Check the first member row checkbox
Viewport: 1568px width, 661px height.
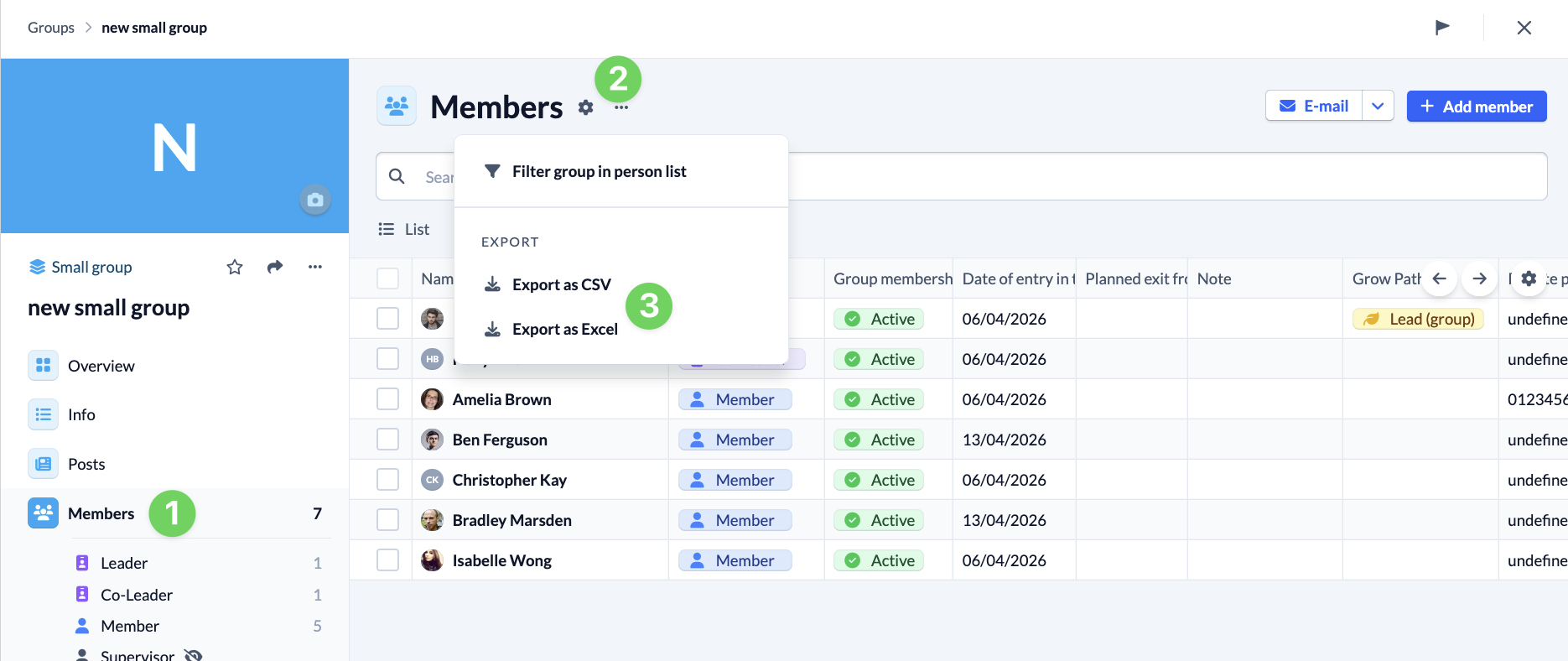pyautogui.click(x=387, y=319)
